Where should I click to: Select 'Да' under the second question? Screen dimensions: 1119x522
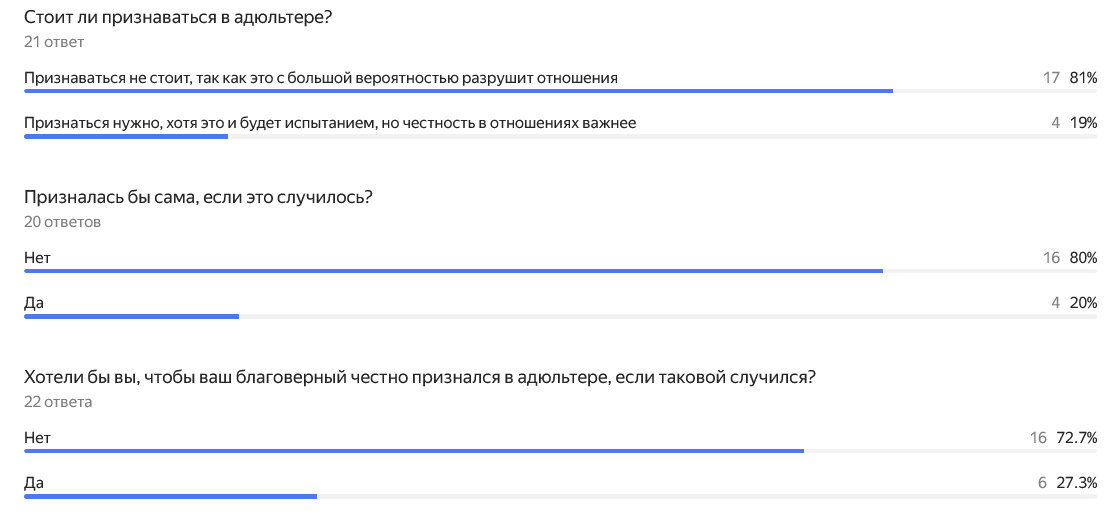[x=34, y=302]
